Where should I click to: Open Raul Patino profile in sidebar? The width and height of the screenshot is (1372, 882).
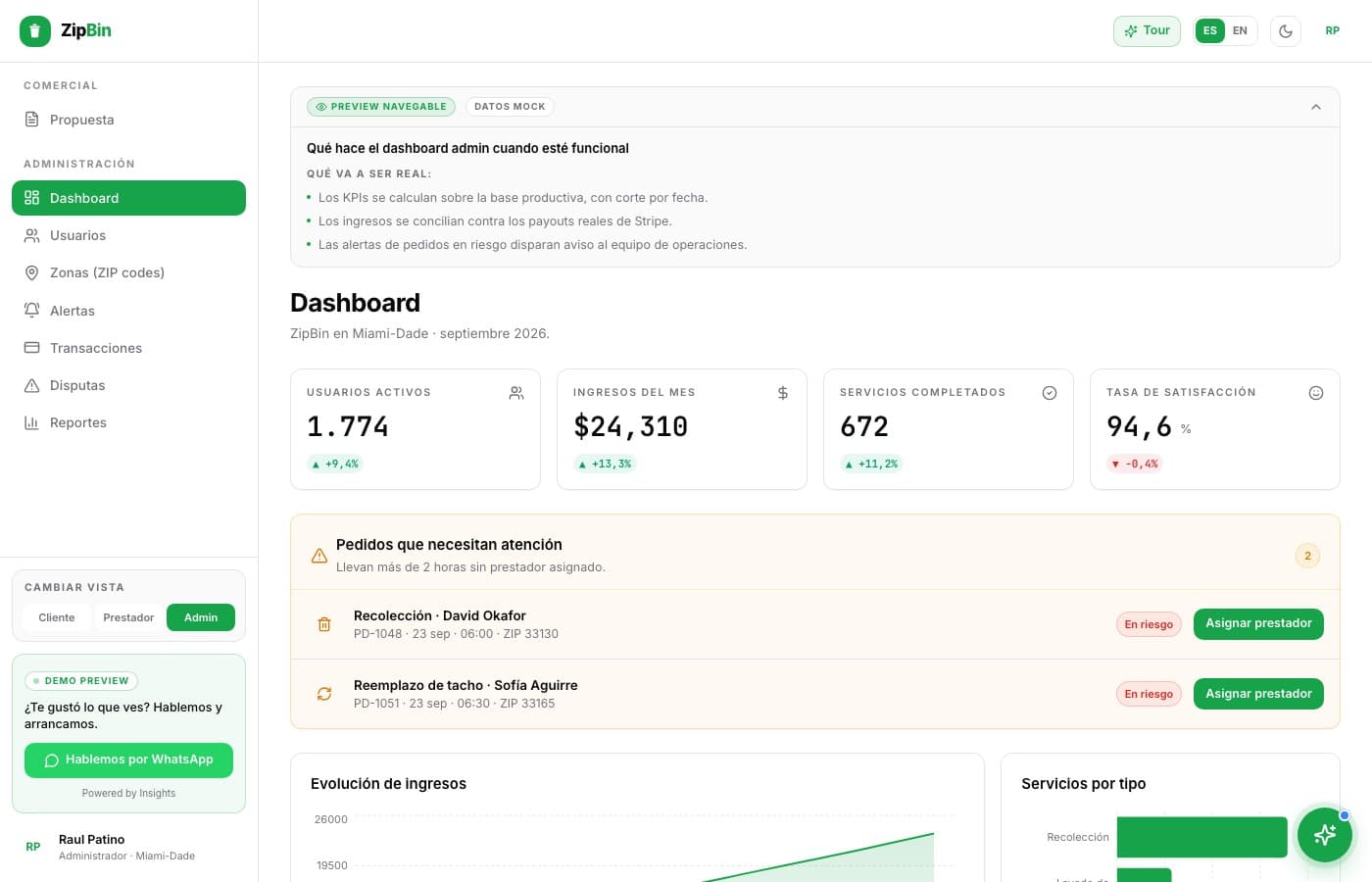(x=128, y=847)
